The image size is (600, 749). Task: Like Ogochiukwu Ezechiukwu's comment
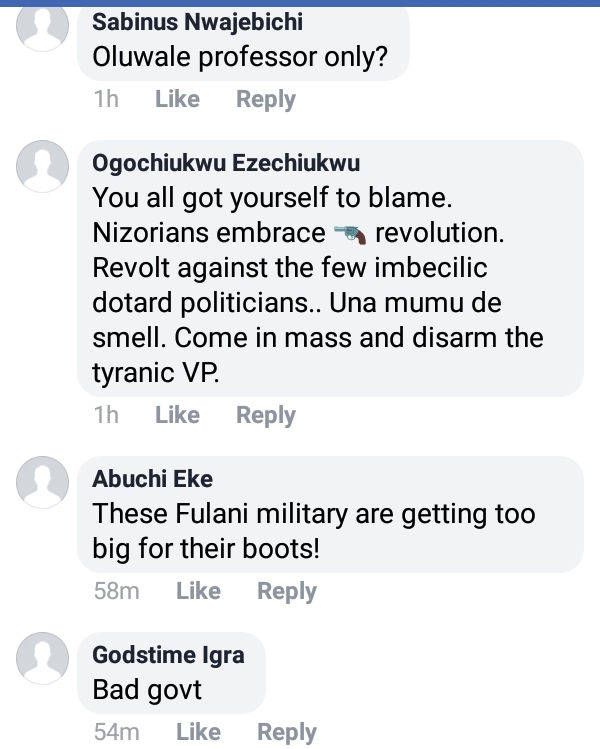[x=177, y=415]
